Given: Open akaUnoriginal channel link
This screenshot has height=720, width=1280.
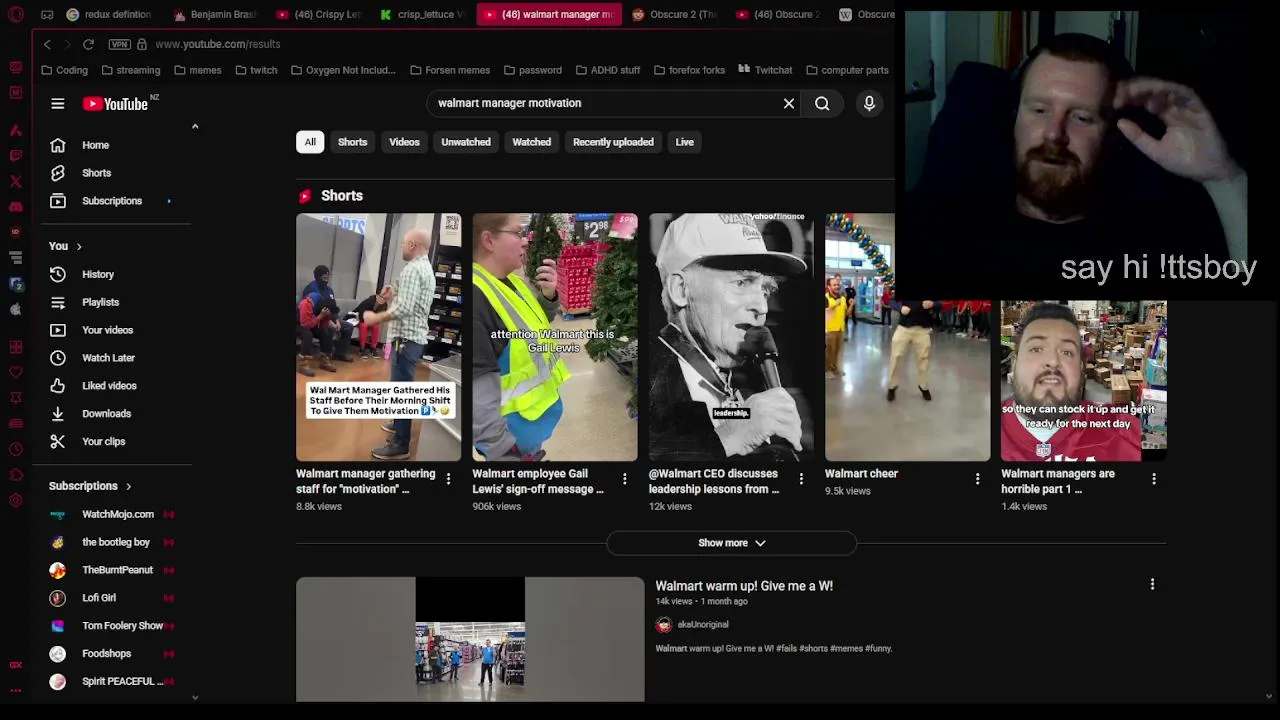Looking at the screenshot, I should click(703, 624).
